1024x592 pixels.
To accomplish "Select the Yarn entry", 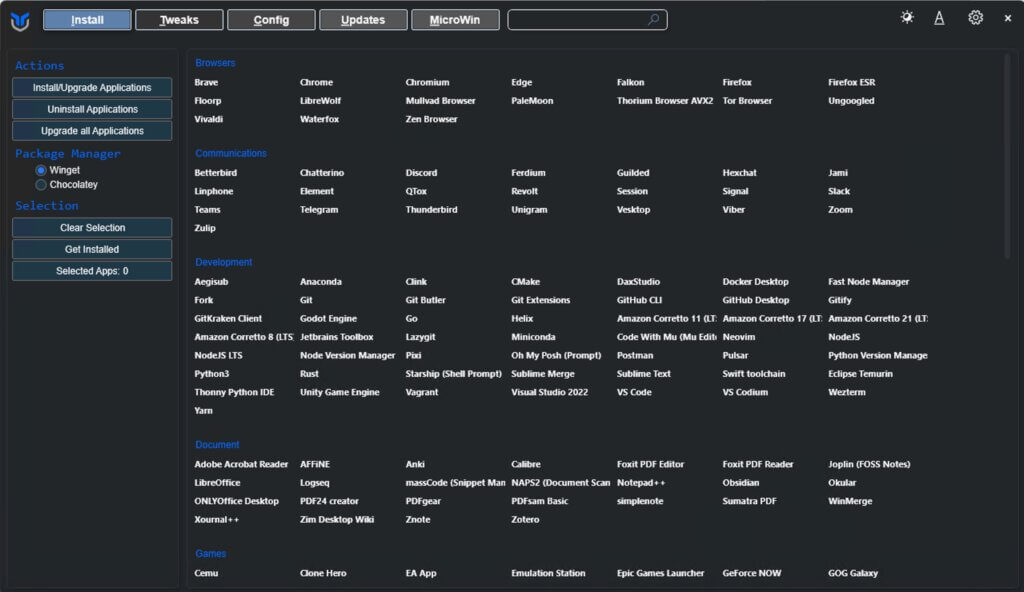I will (x=203, y=410).
